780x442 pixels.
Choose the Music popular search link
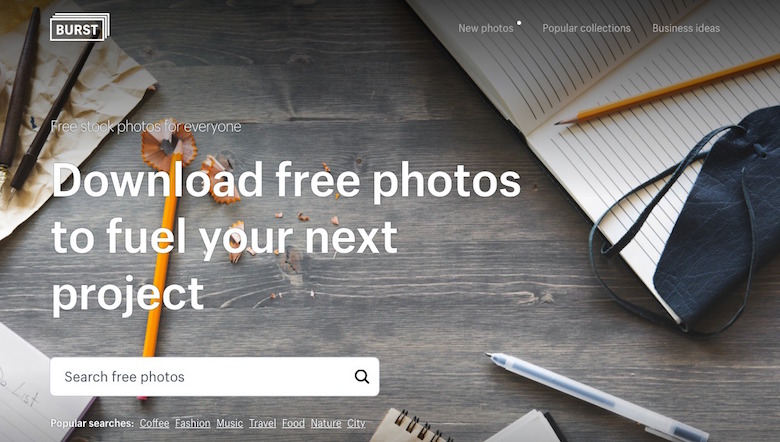pyautogui.click(x=229, y=423)
